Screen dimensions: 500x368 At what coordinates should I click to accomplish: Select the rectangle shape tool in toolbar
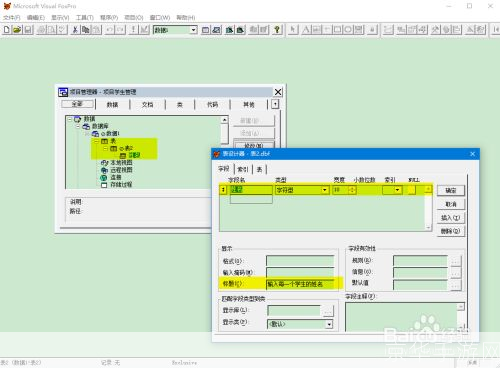pyautogui.click(x=337, y=30)
